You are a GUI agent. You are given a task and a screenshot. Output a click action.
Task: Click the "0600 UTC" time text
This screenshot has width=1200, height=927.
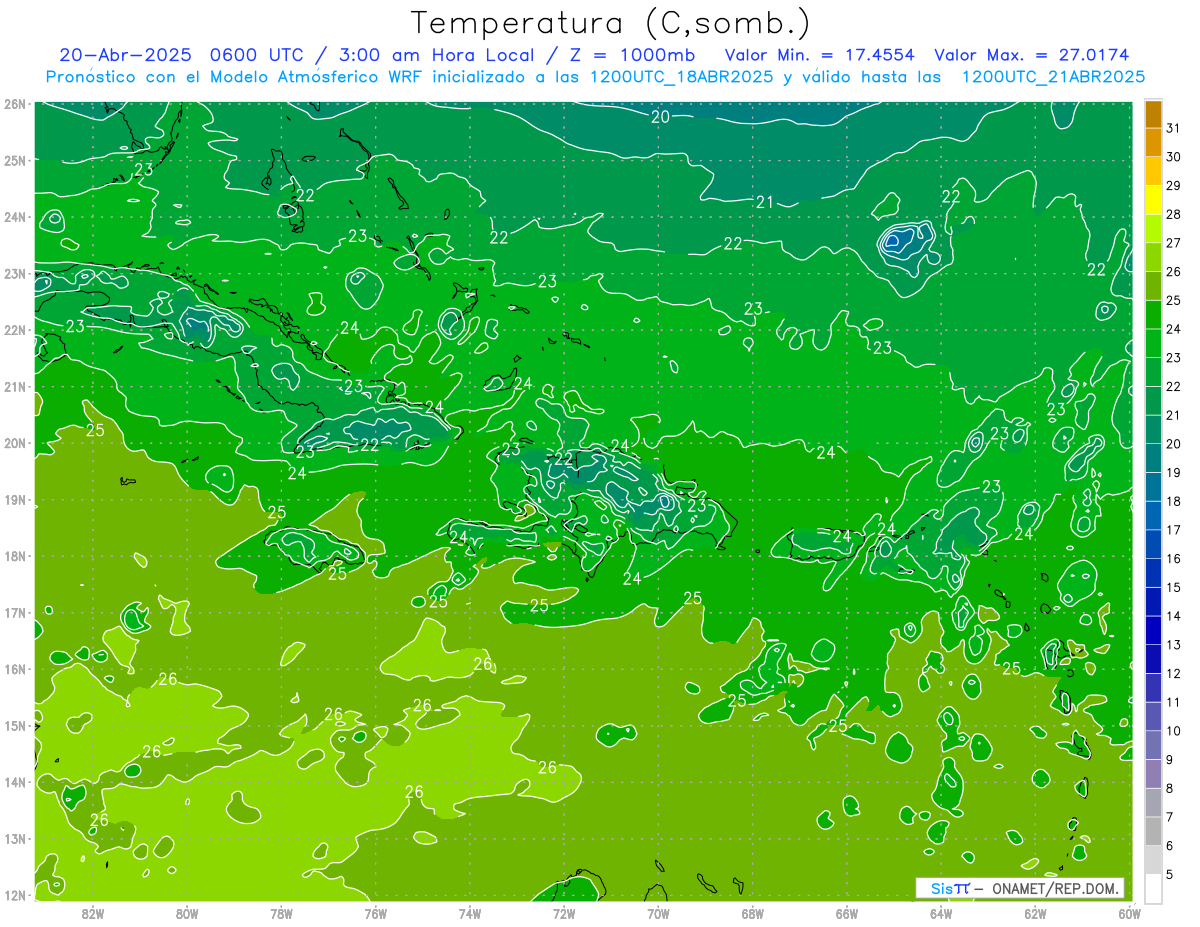(x=255, y=55)
